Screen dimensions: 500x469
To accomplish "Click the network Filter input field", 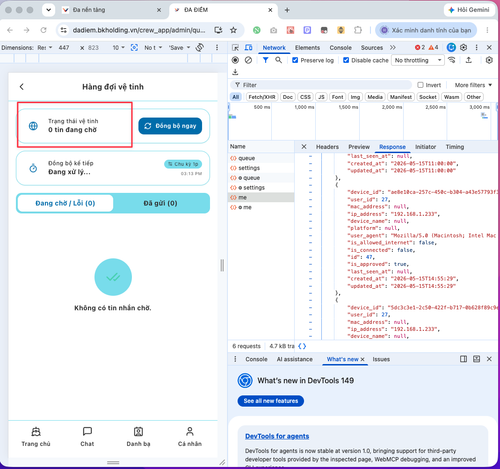I will (321, 85).
